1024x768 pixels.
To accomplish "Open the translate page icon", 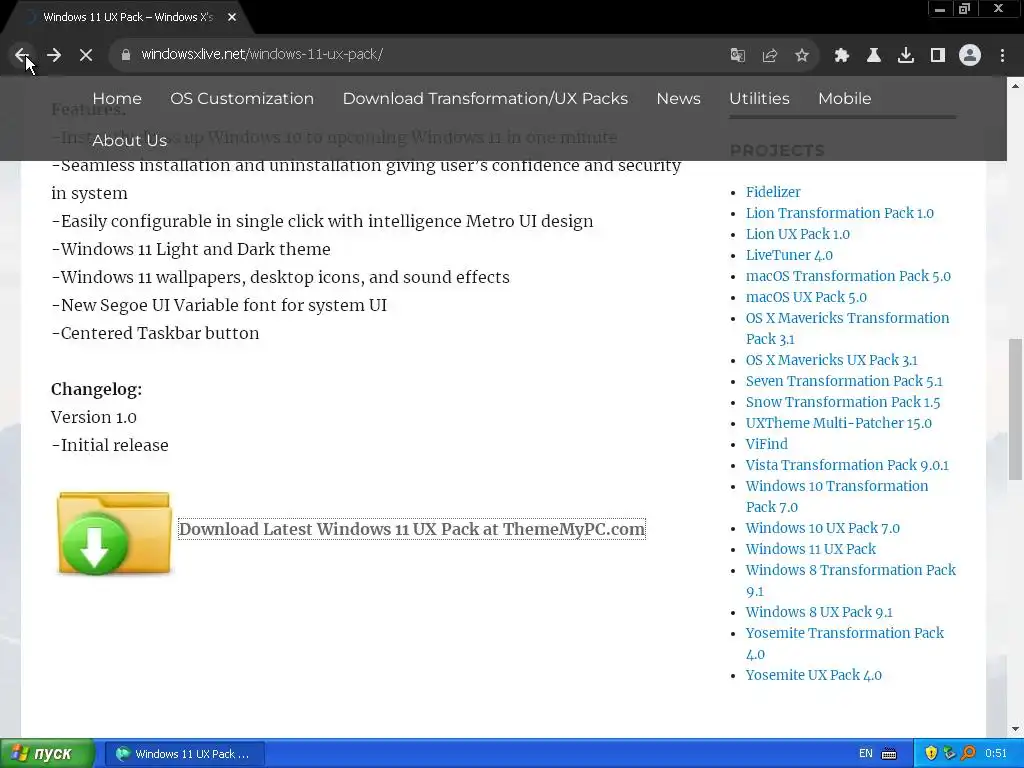I will [737, 55].
